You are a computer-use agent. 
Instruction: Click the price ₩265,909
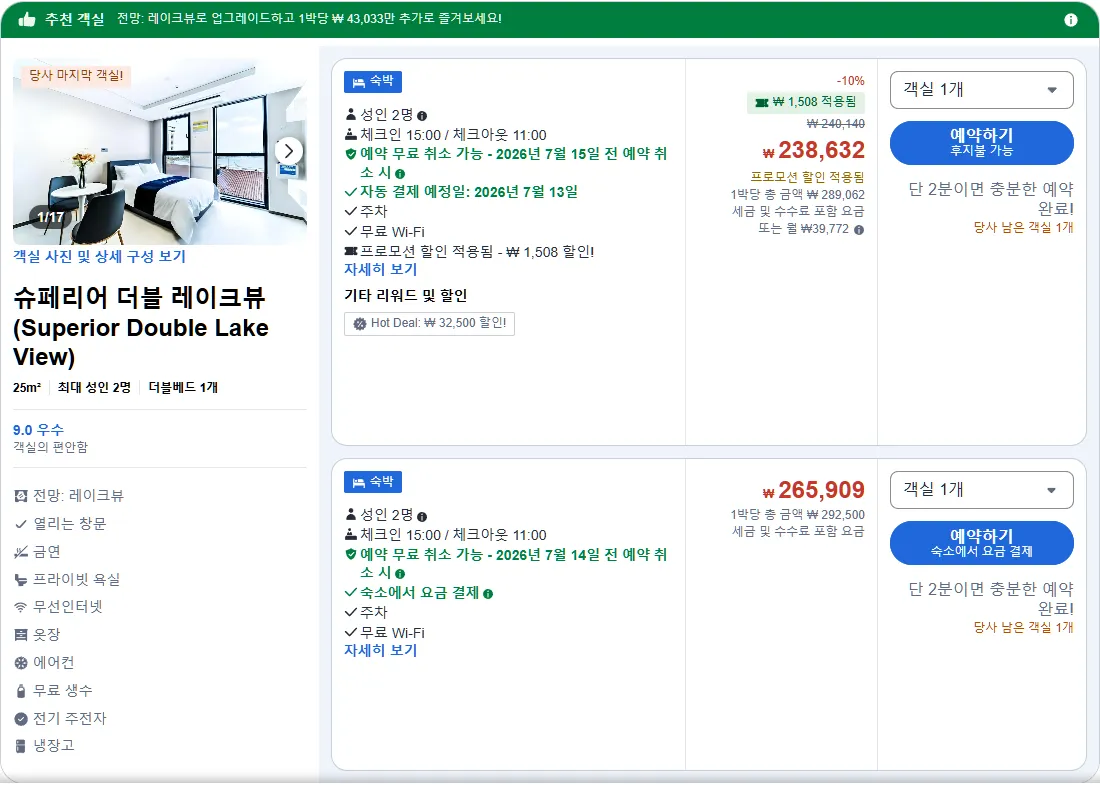pos(814,490)
